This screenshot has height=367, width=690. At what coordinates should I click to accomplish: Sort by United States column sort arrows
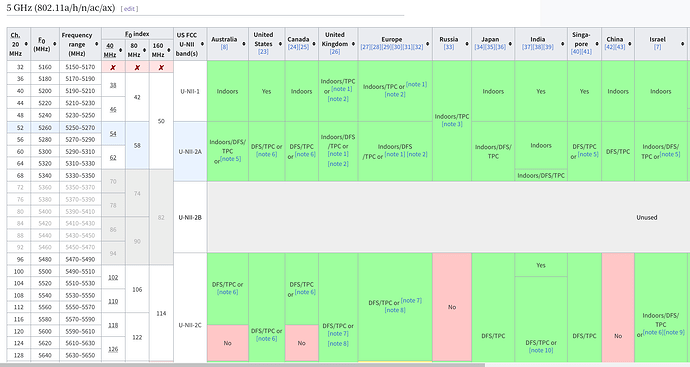[x=280, y=44]
